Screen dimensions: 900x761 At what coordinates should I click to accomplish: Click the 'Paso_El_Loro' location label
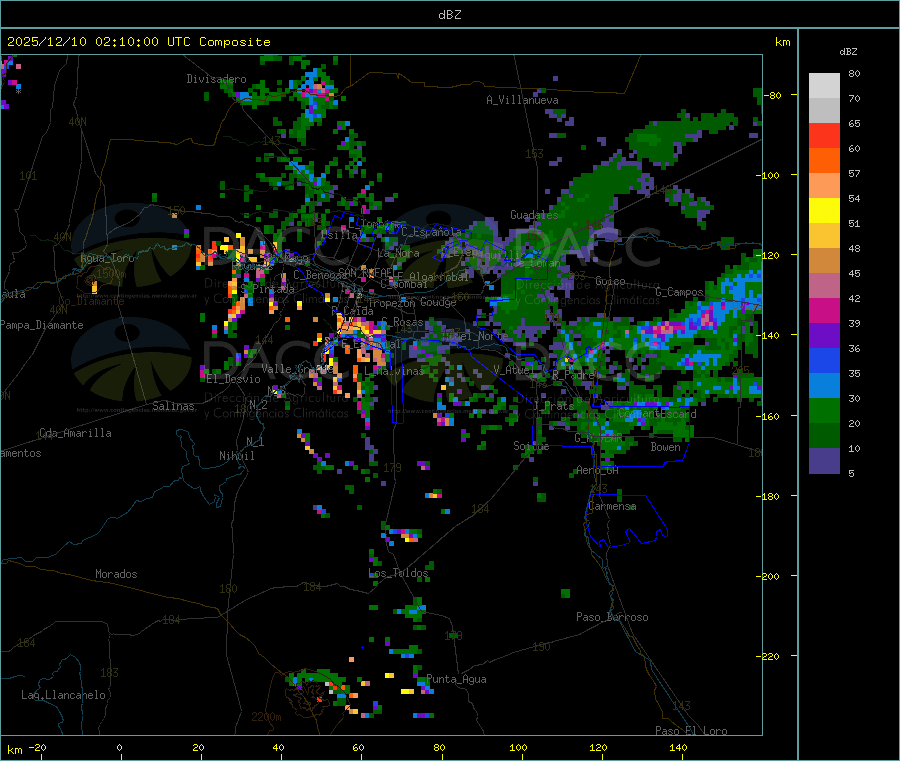click(x=692, y=731)
